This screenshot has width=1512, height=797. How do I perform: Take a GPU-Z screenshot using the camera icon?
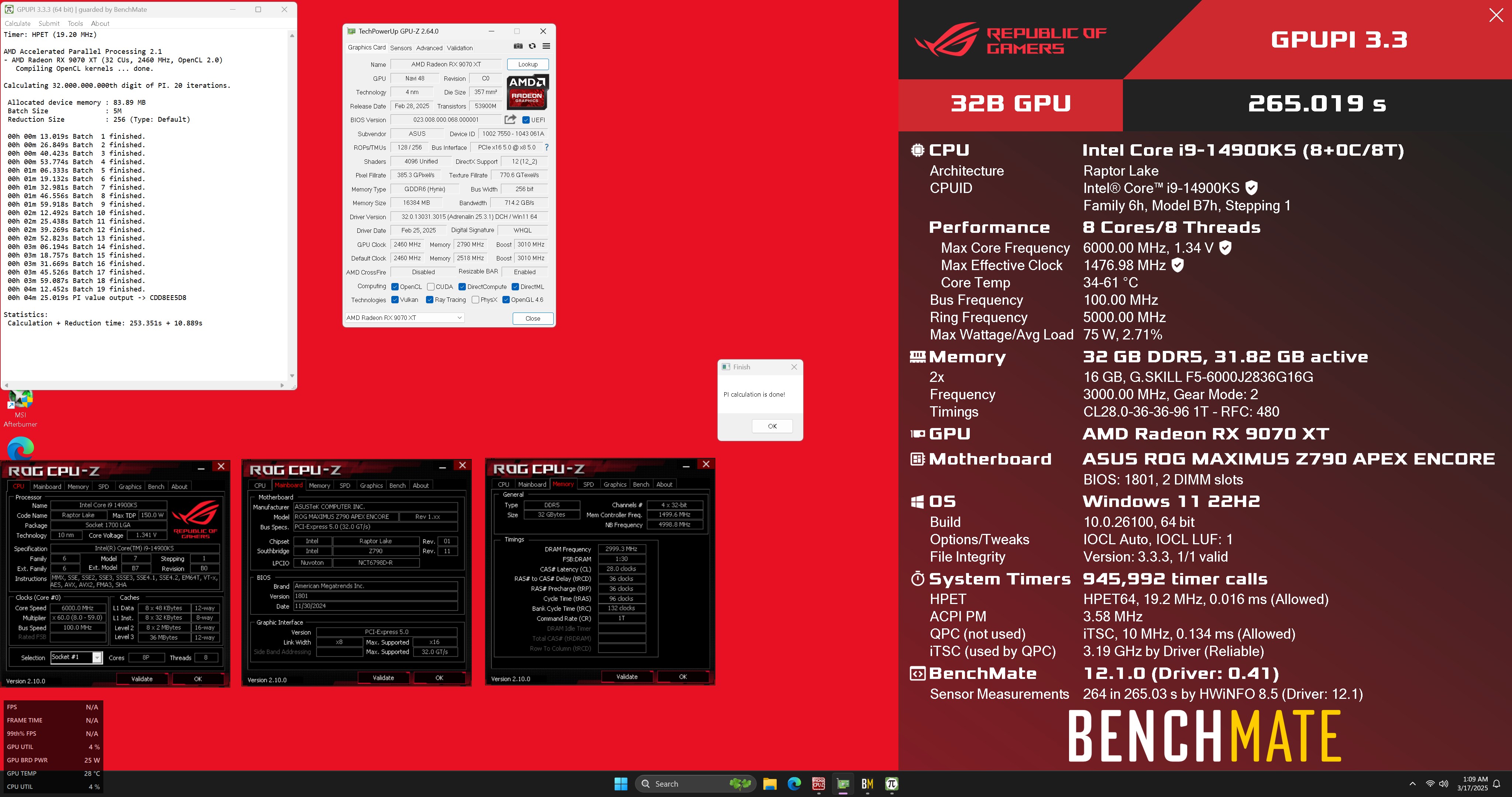point(518,46)
